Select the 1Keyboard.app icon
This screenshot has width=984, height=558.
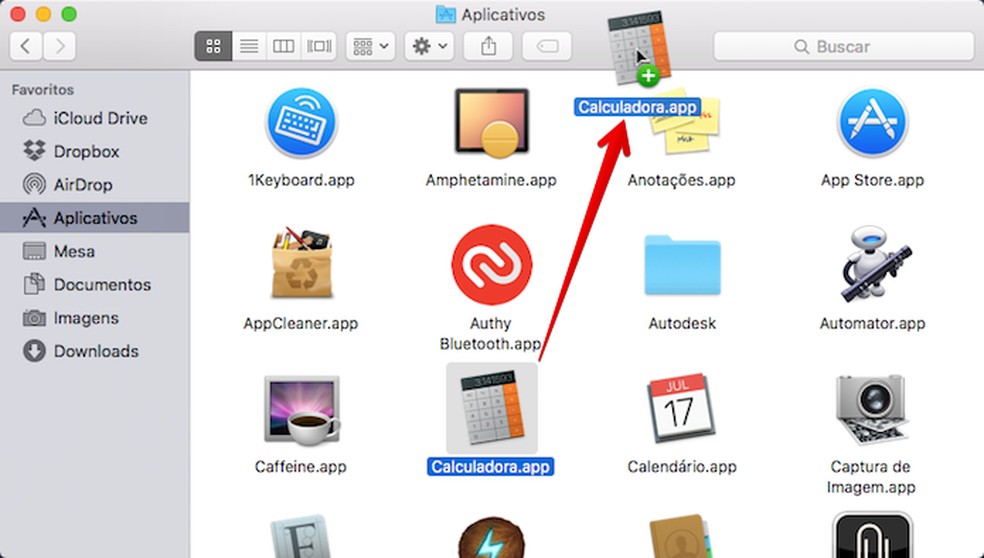point(301,122)
